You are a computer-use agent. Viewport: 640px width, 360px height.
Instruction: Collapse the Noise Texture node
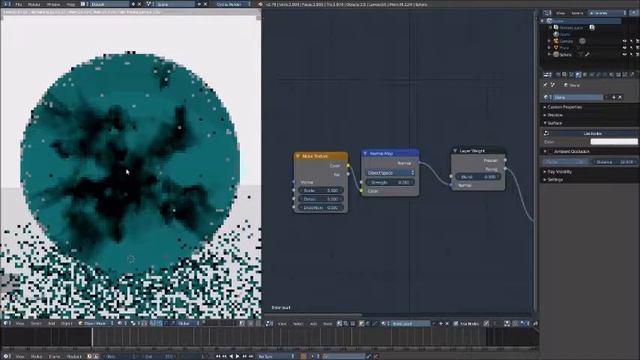coord(298,156)
